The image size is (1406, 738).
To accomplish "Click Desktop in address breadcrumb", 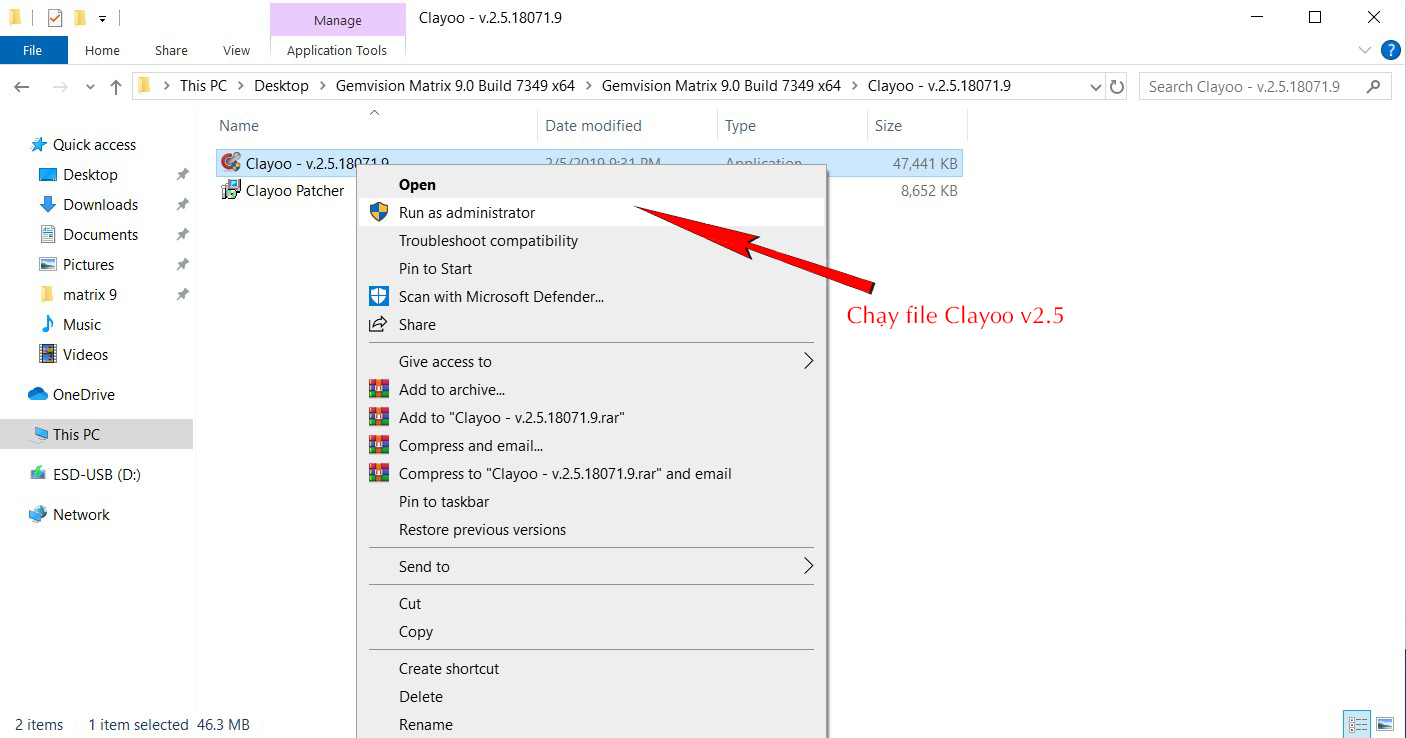I will (281, 86).
